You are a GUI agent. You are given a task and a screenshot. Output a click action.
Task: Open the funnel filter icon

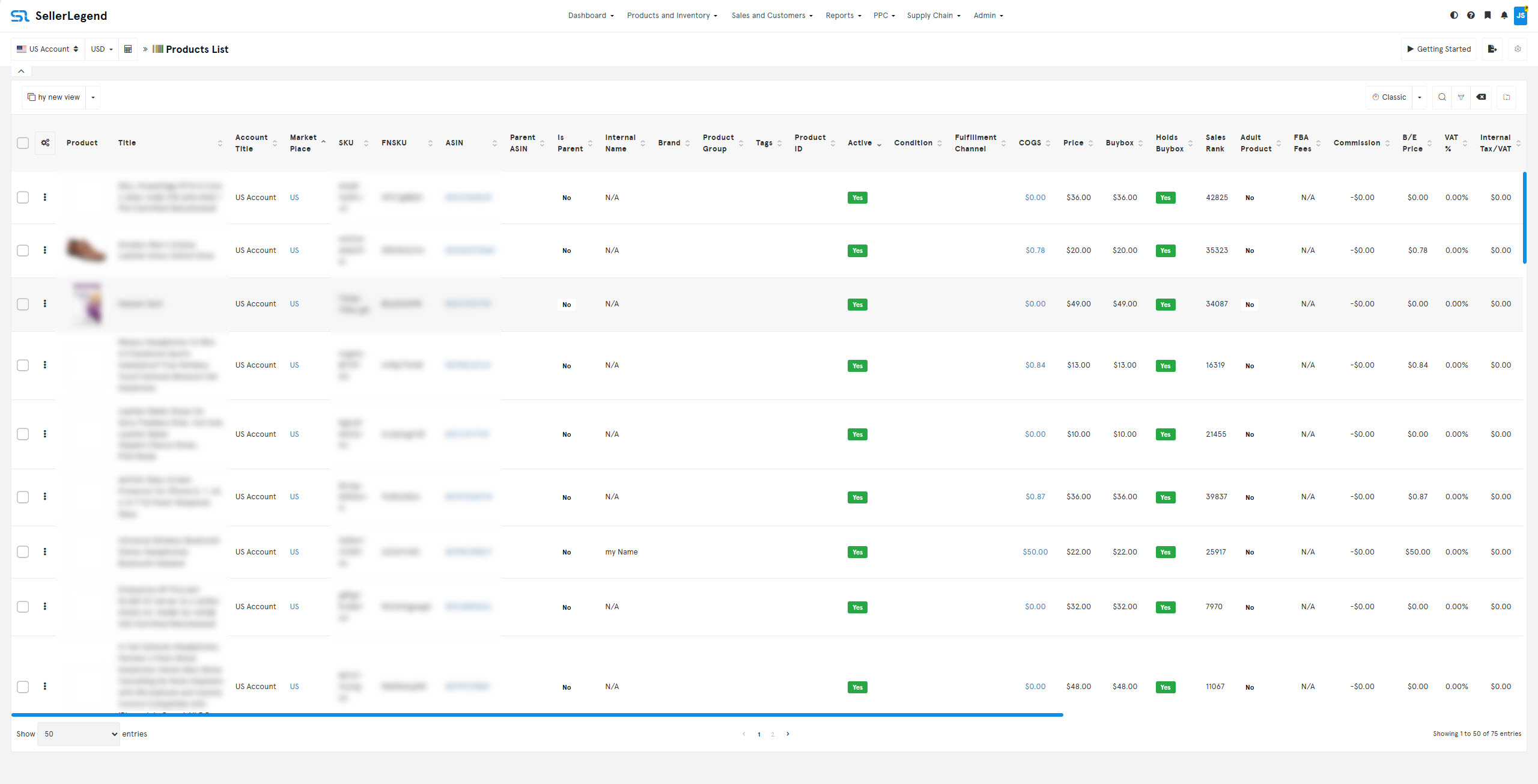click(1461, 97)
